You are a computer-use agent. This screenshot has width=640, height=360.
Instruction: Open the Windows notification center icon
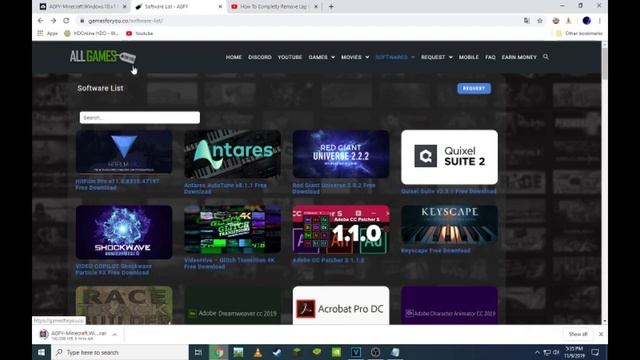[x=595, y=352]
